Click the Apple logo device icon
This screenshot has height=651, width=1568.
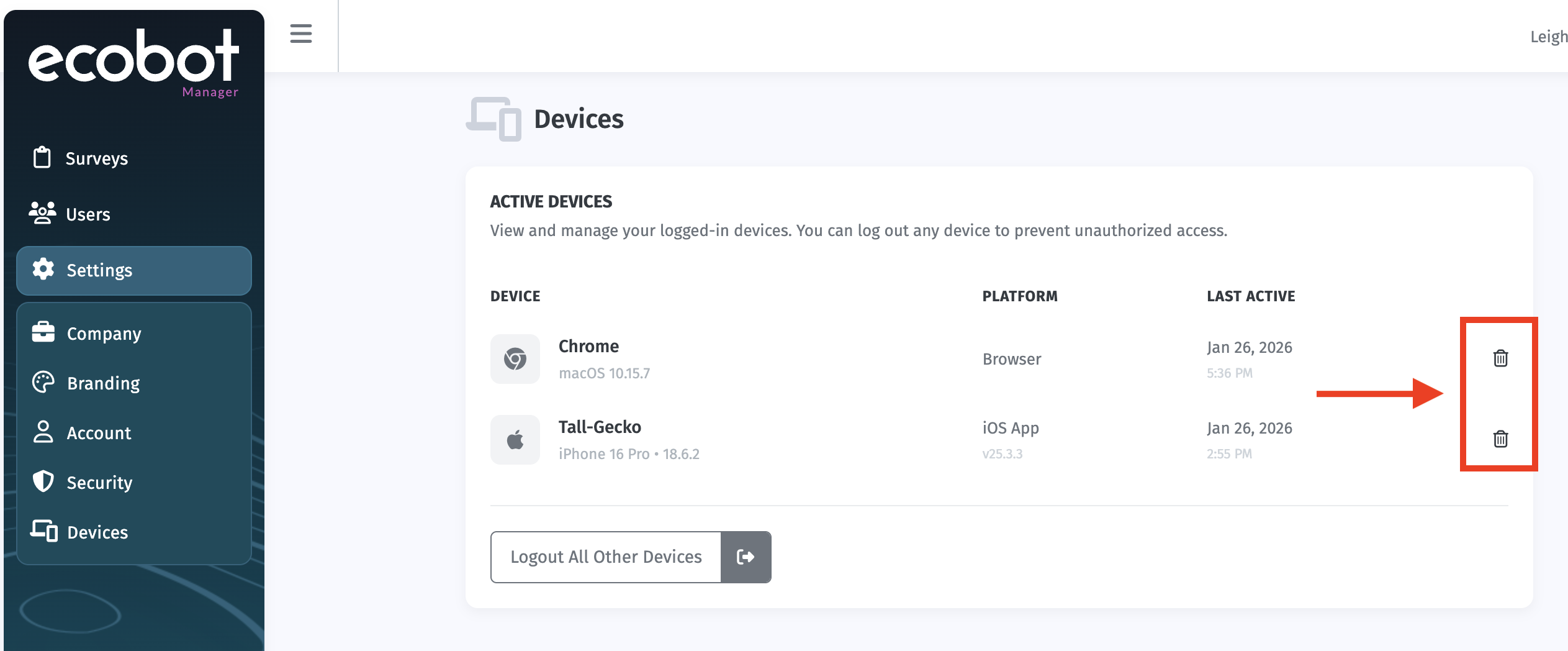[x=515, y=440]
